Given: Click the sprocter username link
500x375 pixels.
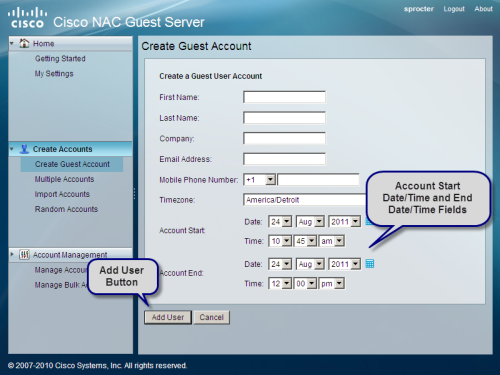Looking at the screenshot, I should (x=419, y=9).
